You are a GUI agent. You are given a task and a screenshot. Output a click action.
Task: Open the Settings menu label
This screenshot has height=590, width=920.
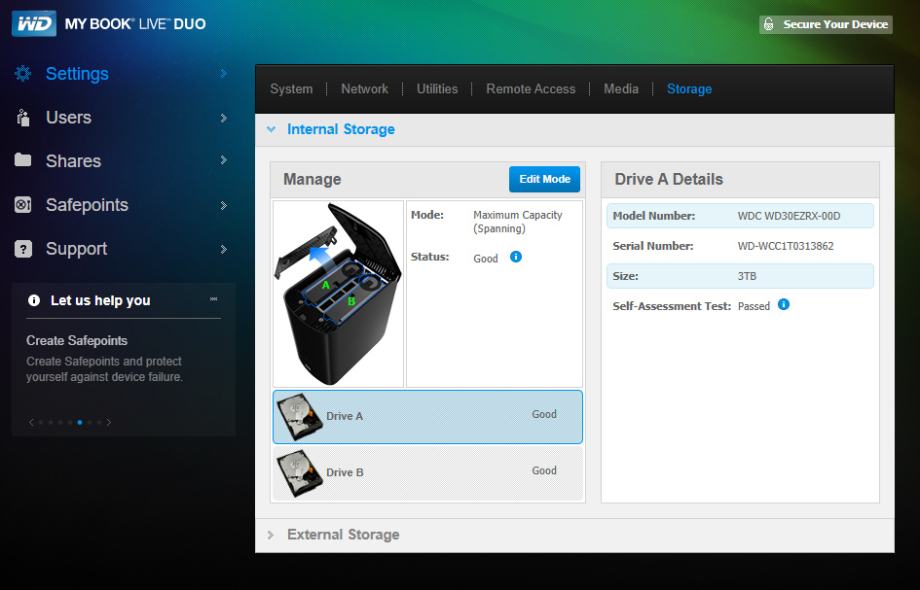[77, 73]
